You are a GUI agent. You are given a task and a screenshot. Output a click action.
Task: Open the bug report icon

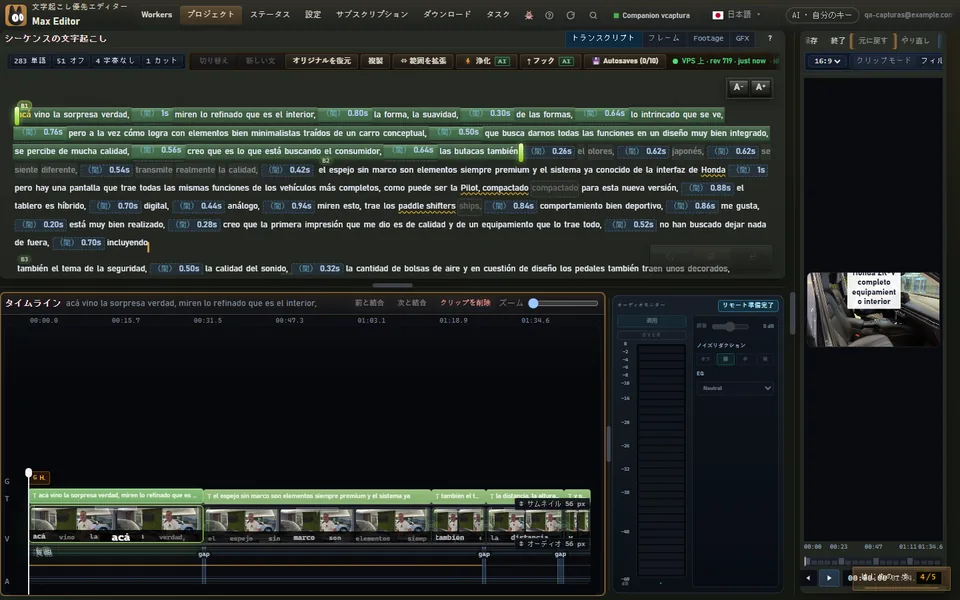[x=529, y=15]
